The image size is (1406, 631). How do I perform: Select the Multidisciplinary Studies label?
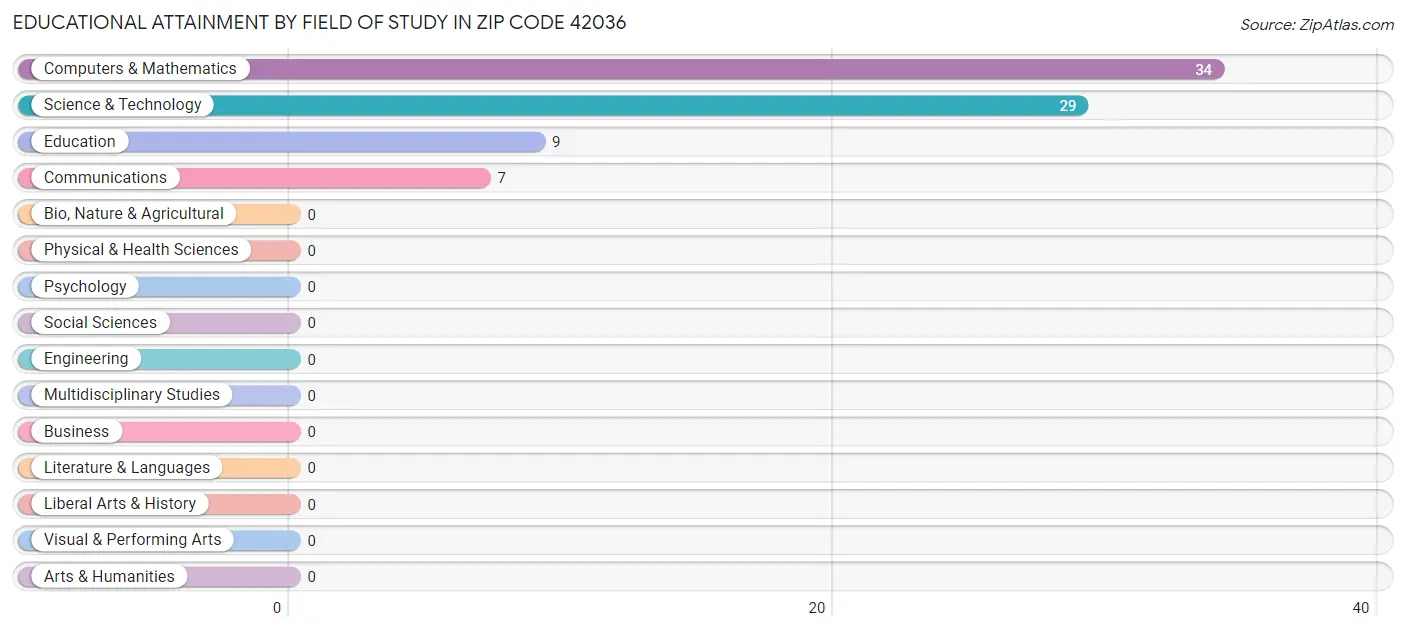coord(132,395)
